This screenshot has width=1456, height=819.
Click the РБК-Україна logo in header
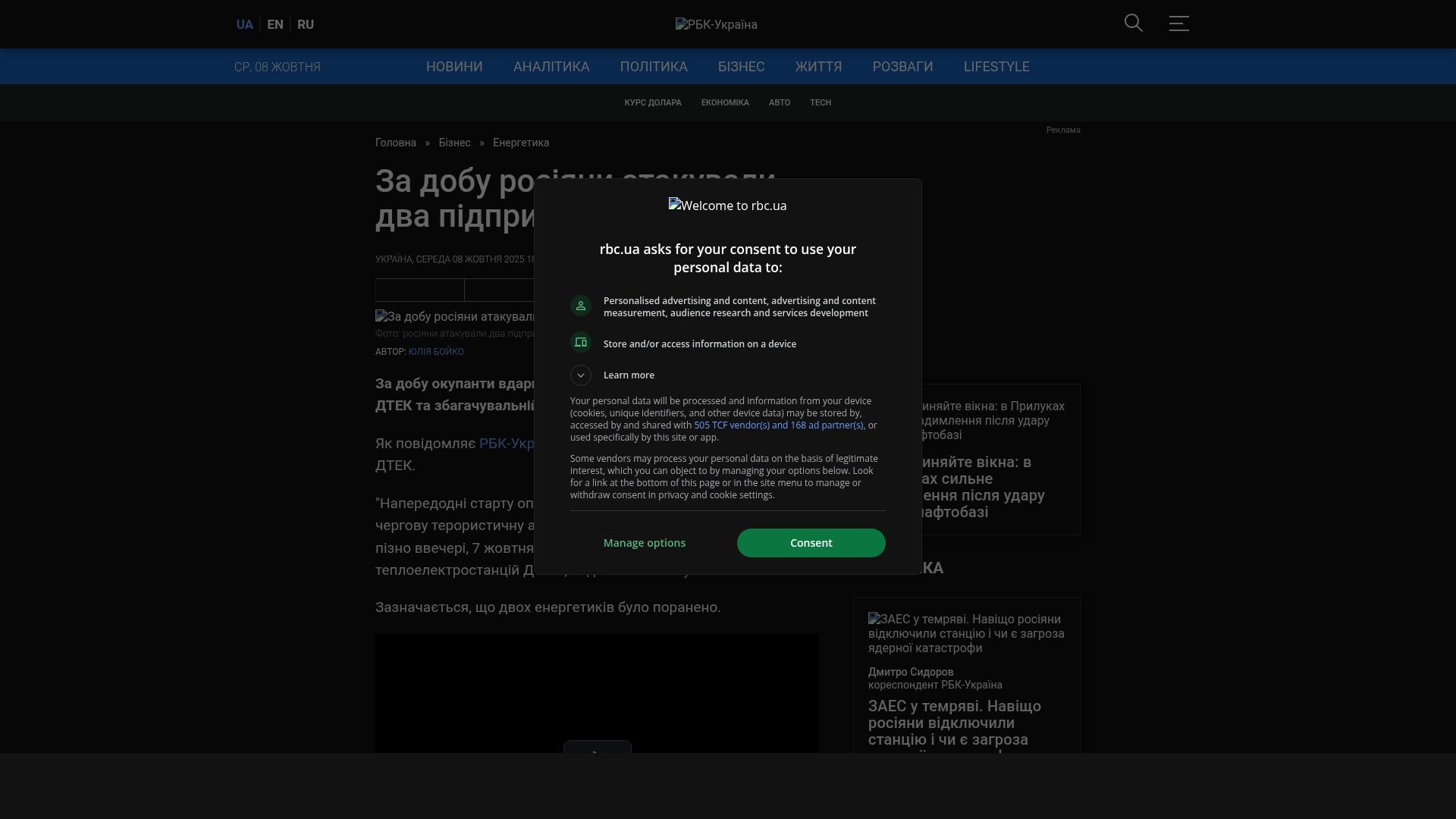click(716, 24)
